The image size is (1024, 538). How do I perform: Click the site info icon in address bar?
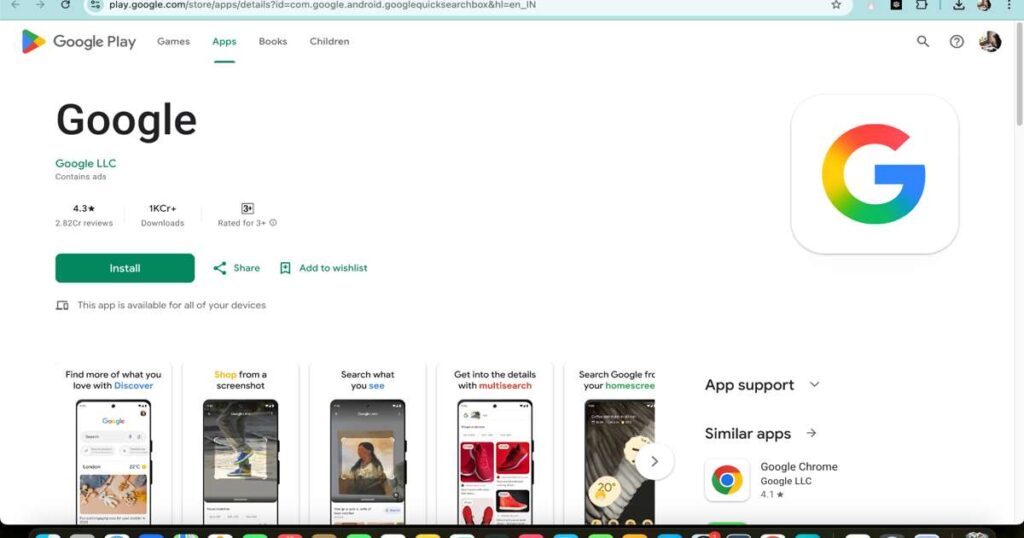pyautogui.click(x=95, y=5)
